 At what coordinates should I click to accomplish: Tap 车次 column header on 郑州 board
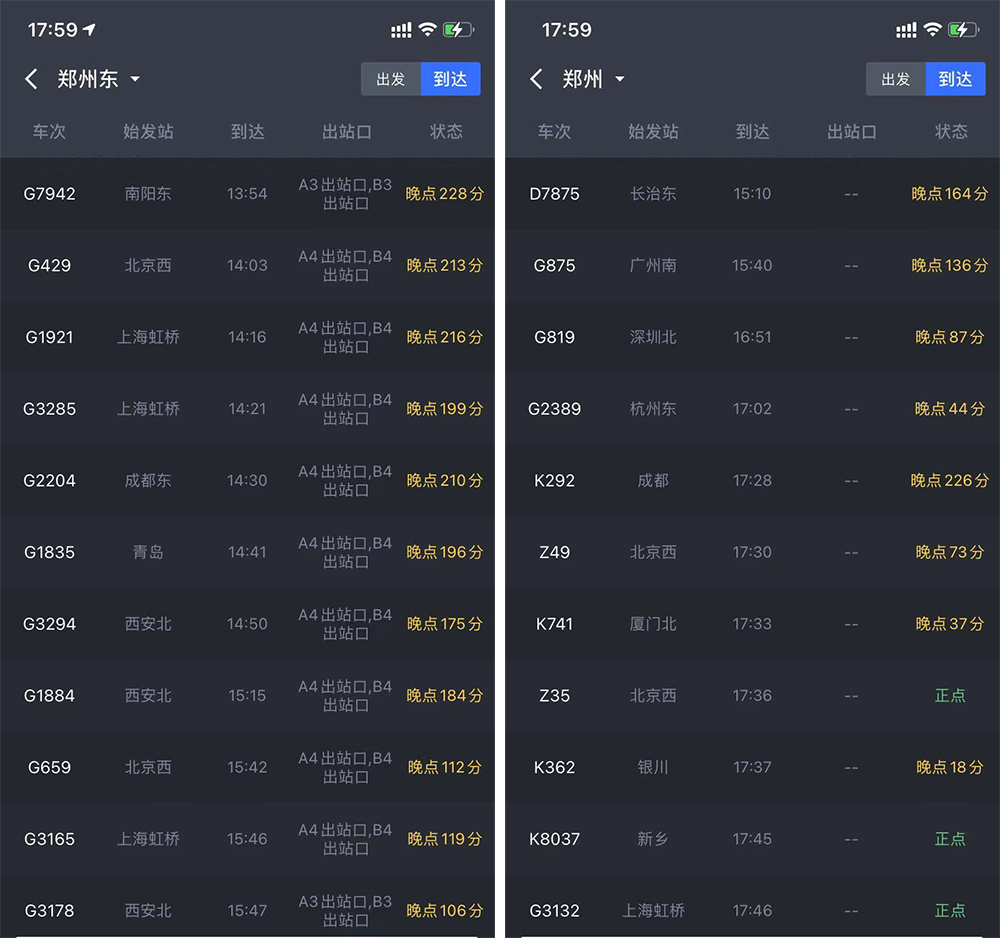(x=554, y=132)
